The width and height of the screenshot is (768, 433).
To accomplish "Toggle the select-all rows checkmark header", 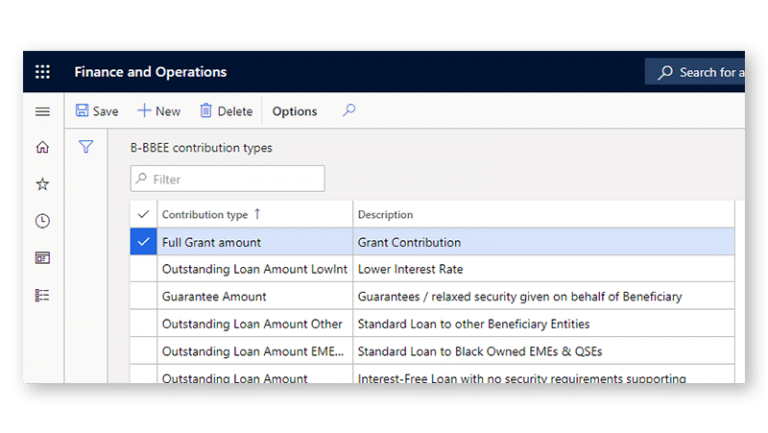I will pyautogui.click(x=143, y=214).
